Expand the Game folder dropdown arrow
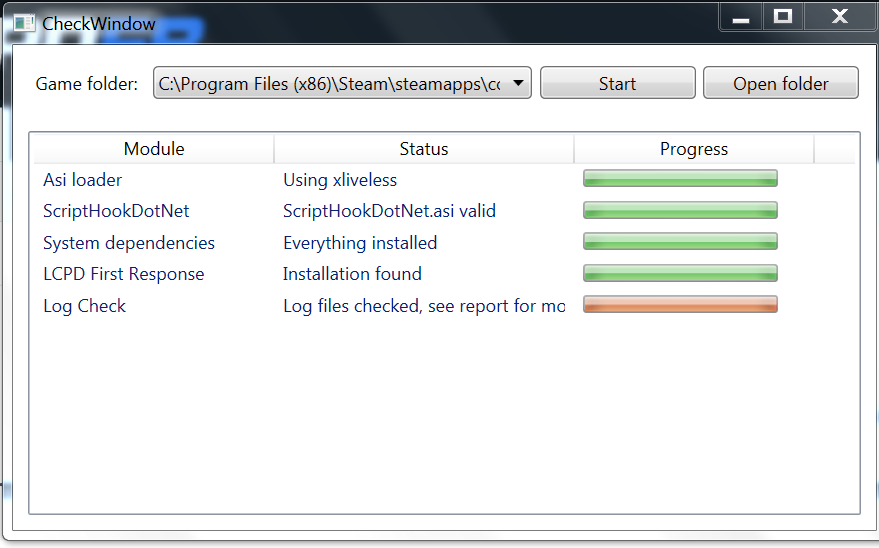This screenshot has width=879, height=548. [x=518, y=84]
